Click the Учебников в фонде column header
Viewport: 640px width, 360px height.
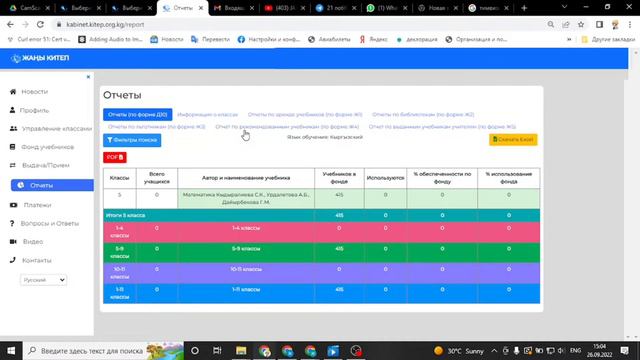[339, 178]
